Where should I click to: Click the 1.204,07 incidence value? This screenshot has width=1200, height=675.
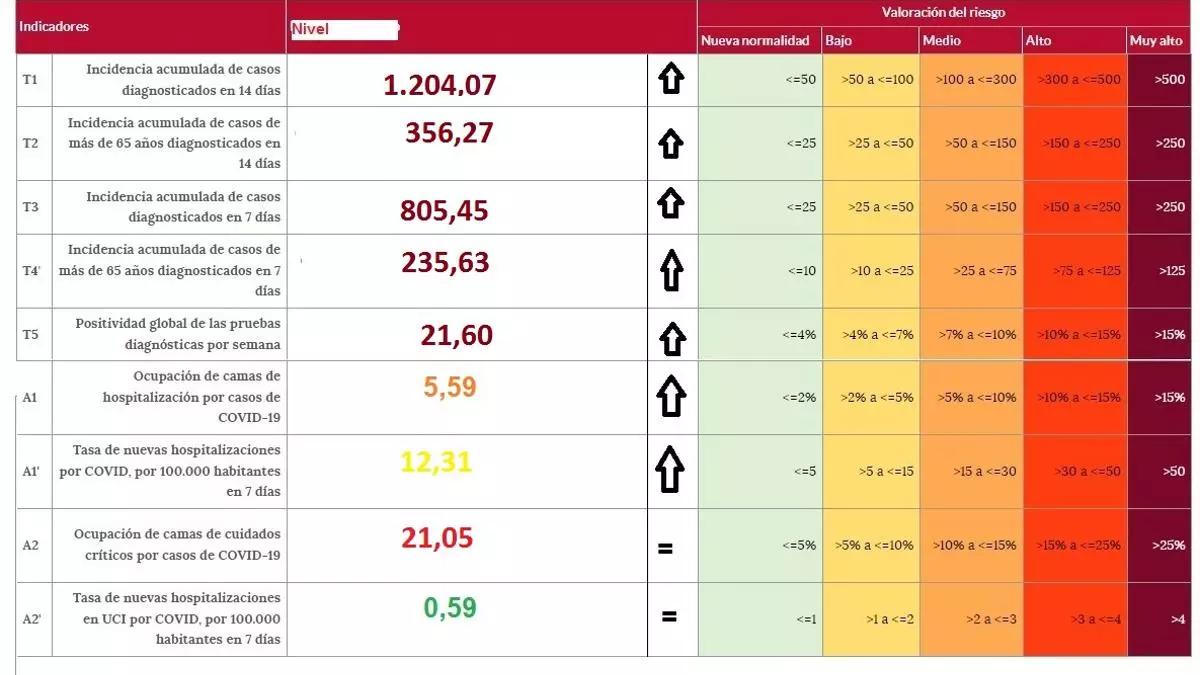click(440, 85)
